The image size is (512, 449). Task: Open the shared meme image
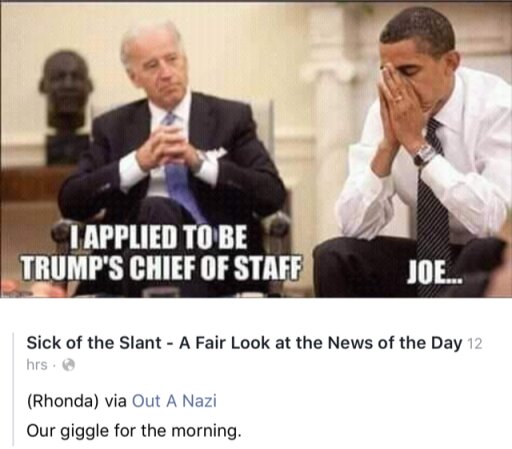tap(256, 149)
